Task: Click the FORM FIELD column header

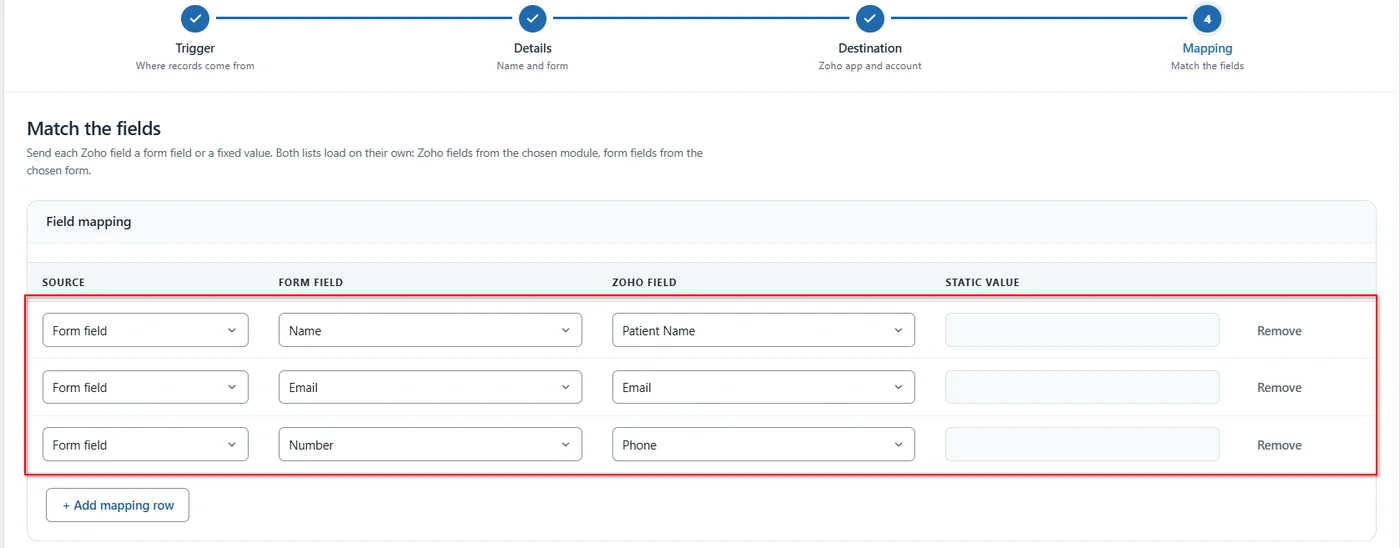Action: (310, 283)
